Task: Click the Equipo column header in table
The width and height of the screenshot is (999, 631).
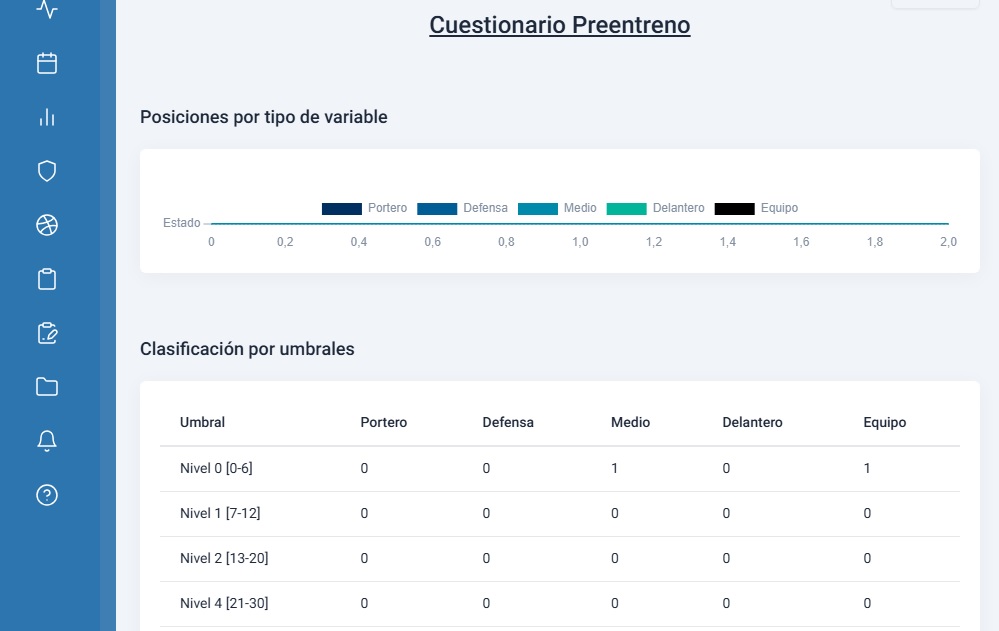Action: pos(884,422)
